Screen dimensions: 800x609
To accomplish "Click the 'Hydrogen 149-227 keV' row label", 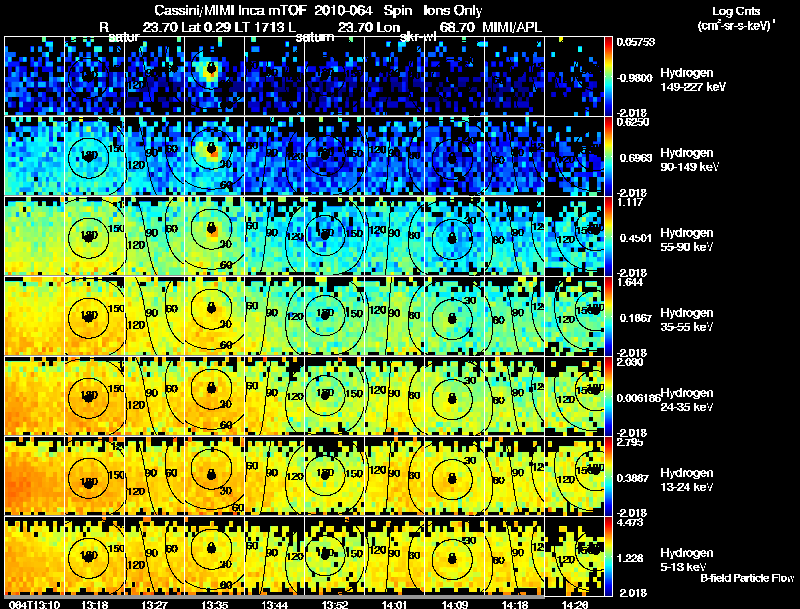I will pos(693,80).
